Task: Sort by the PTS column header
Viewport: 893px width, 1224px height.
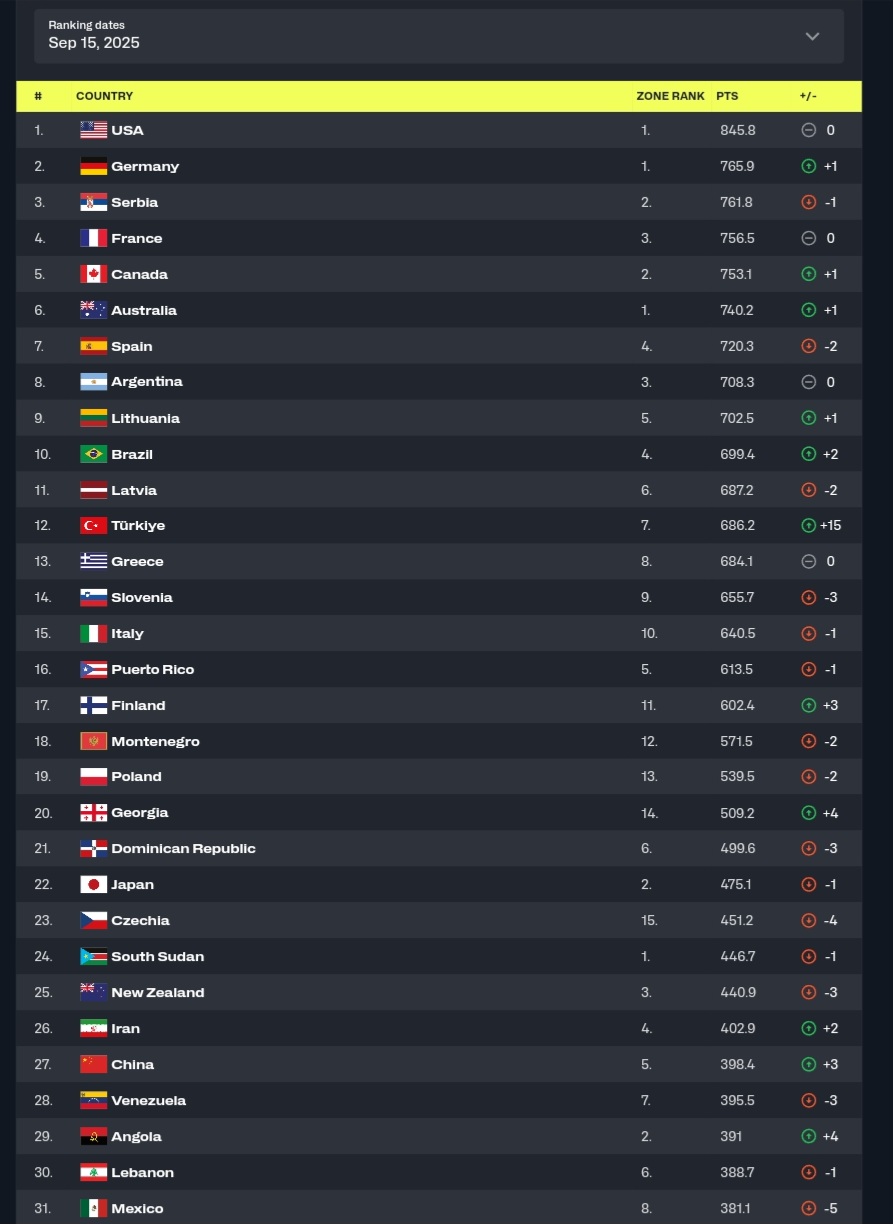Action: pyautogui.click(x=727, y=96)
